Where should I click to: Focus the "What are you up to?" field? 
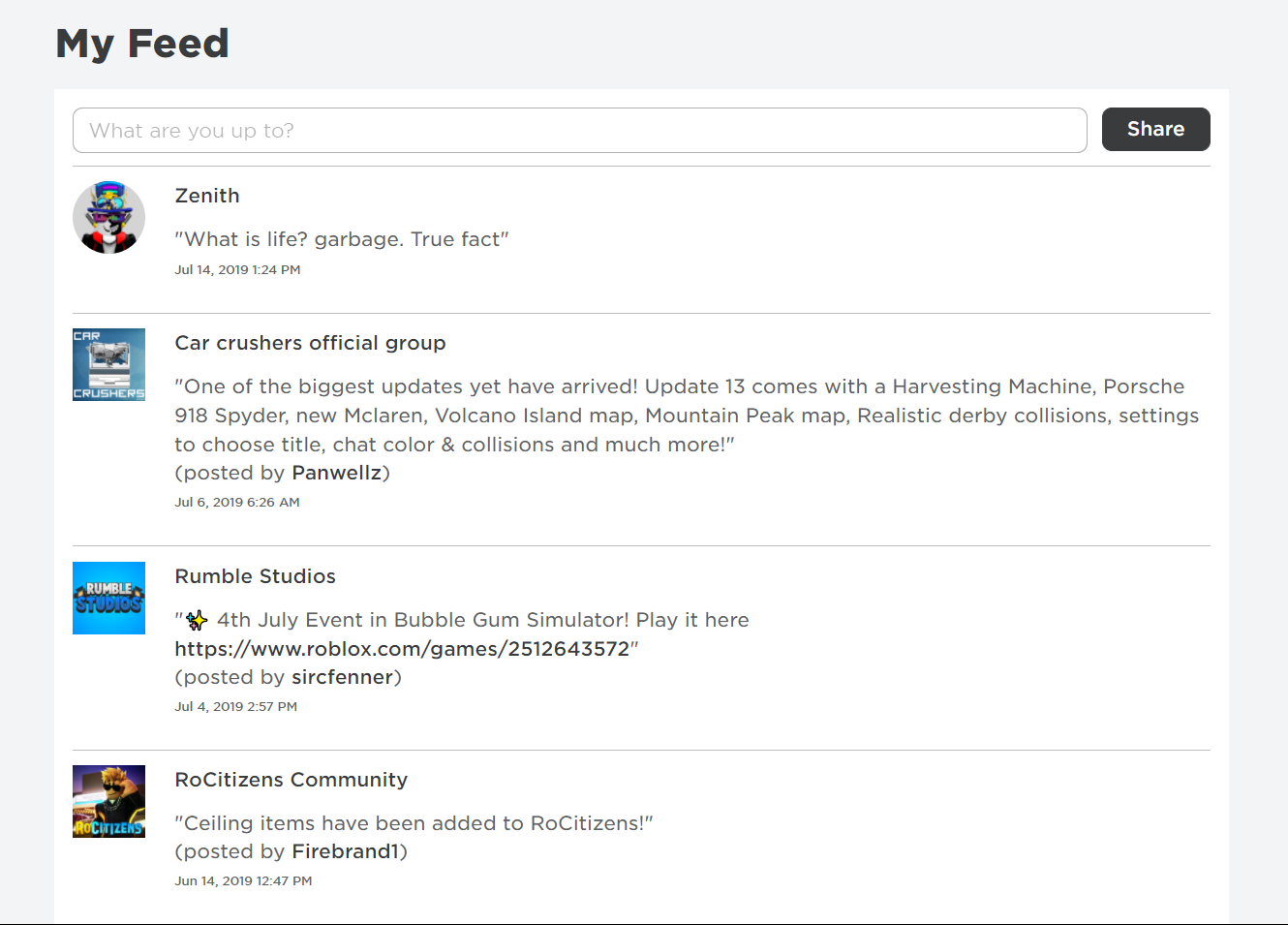coord(579,131)
